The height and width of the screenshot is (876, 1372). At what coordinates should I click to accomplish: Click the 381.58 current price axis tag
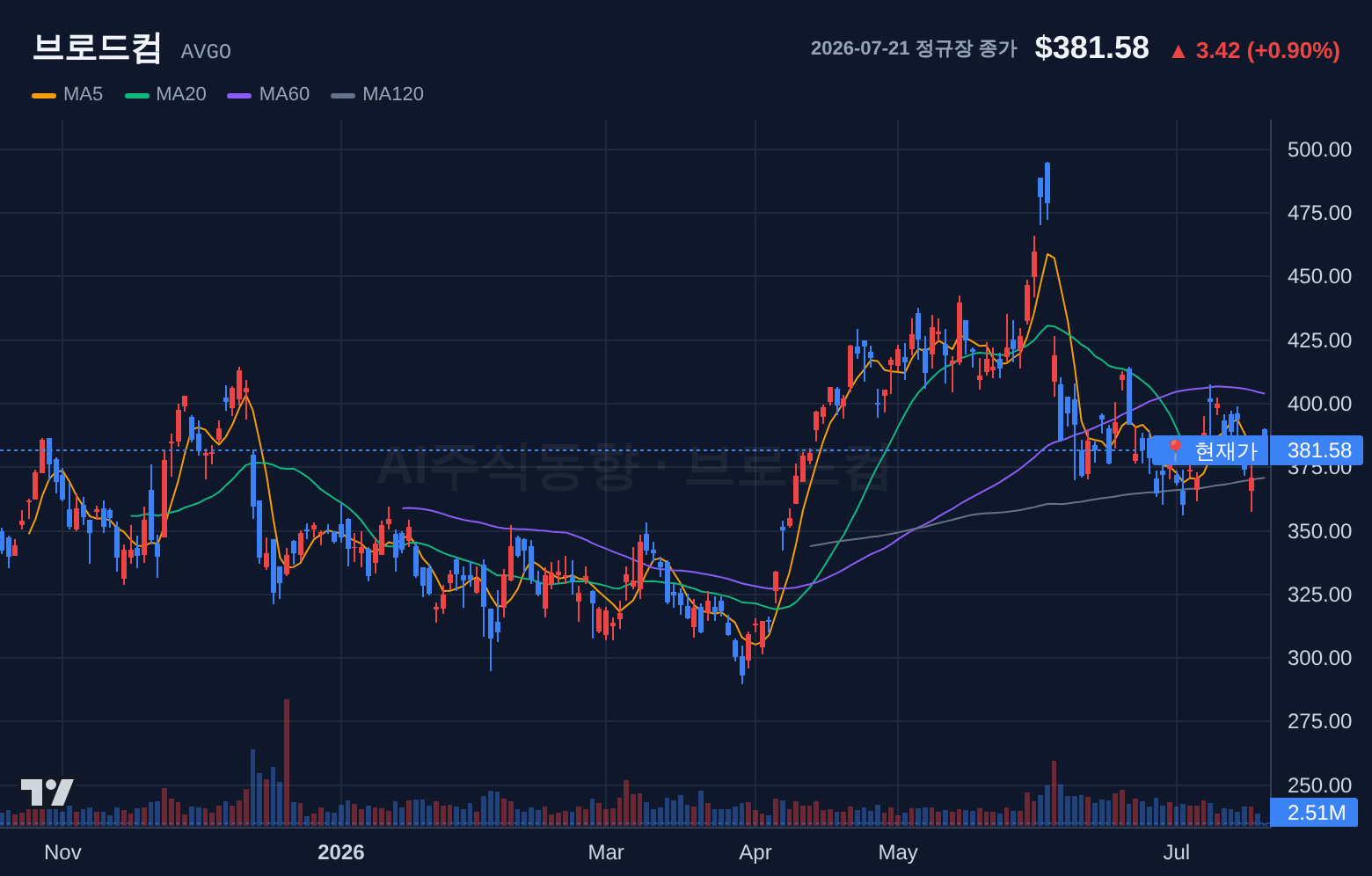[x=1317, y=451]
